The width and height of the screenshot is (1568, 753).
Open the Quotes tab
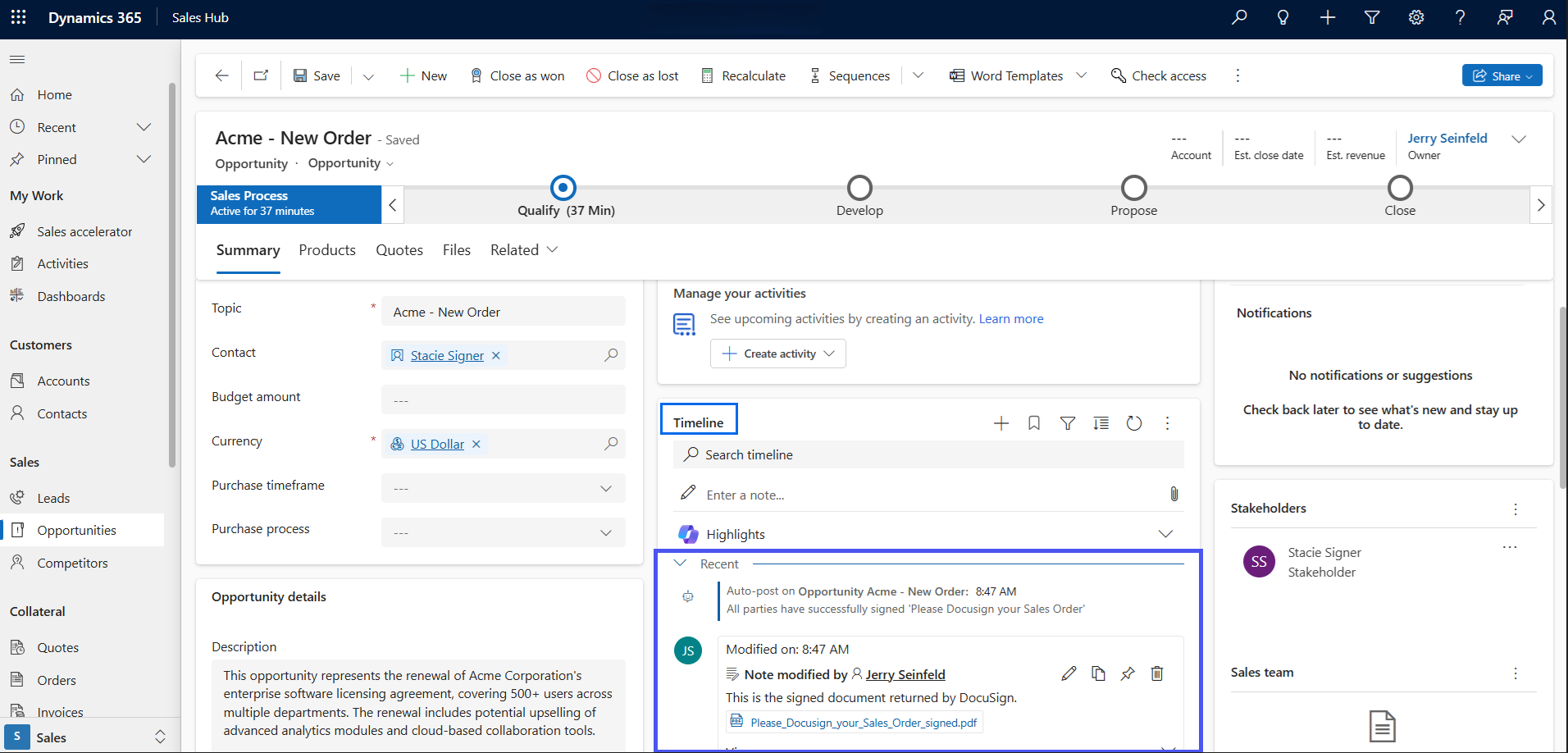coord(399,250)
